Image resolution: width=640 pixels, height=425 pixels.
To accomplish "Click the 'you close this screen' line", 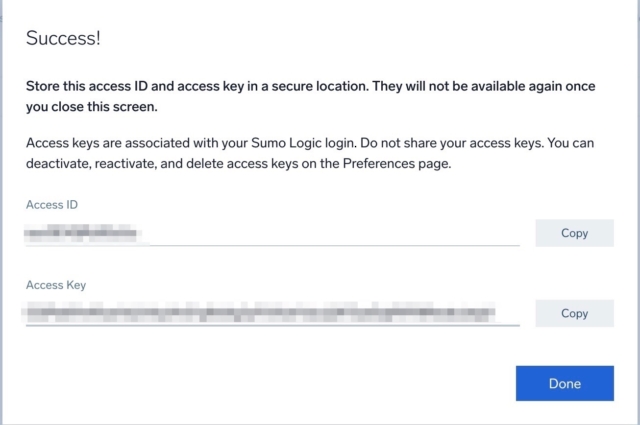I will click(x=91, y=107).
